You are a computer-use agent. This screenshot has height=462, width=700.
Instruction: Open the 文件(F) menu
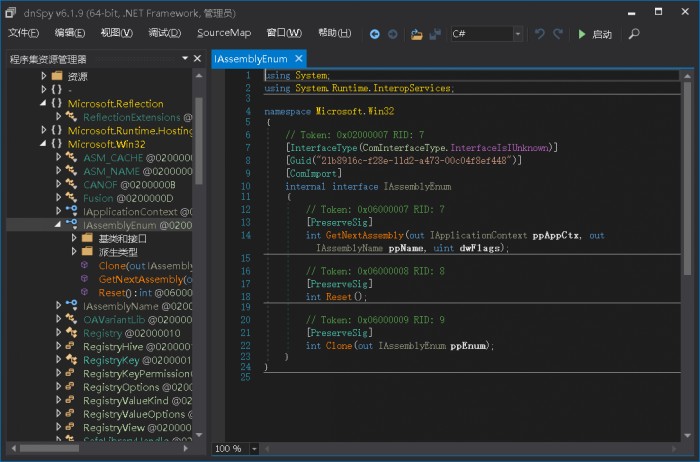(24, 33)
